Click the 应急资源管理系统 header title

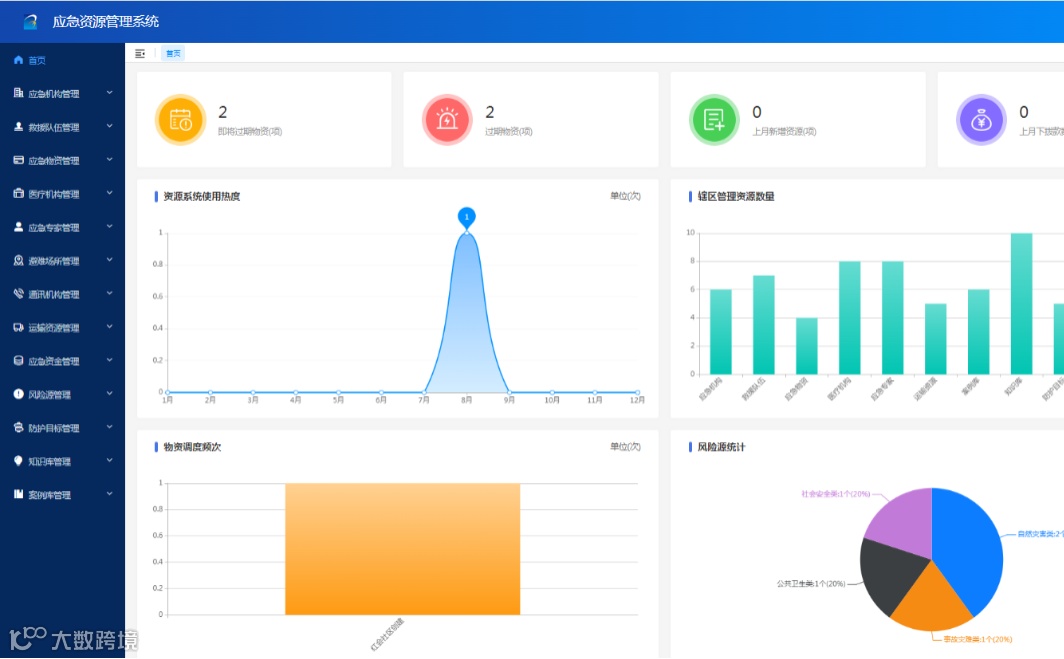[106, 22]
